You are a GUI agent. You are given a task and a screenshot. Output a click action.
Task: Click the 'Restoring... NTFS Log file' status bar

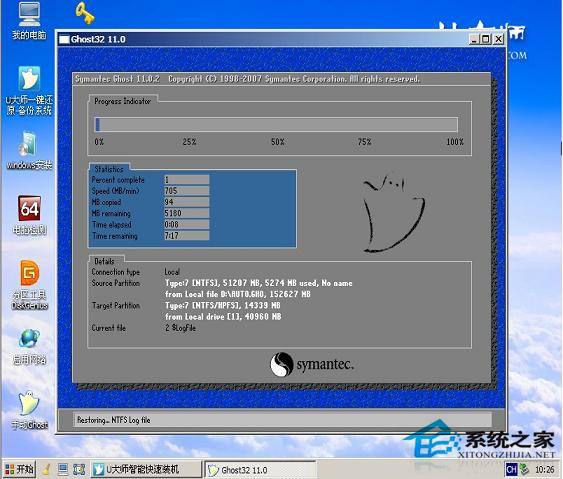pyautogui.click(x=283, y=420)
